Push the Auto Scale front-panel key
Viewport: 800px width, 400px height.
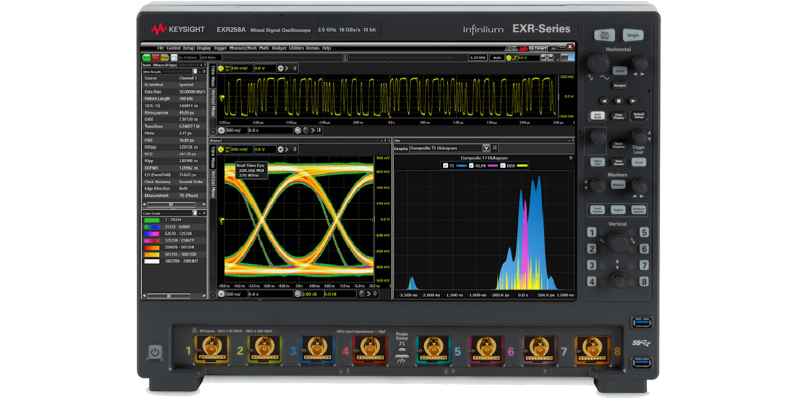(598, 116)
